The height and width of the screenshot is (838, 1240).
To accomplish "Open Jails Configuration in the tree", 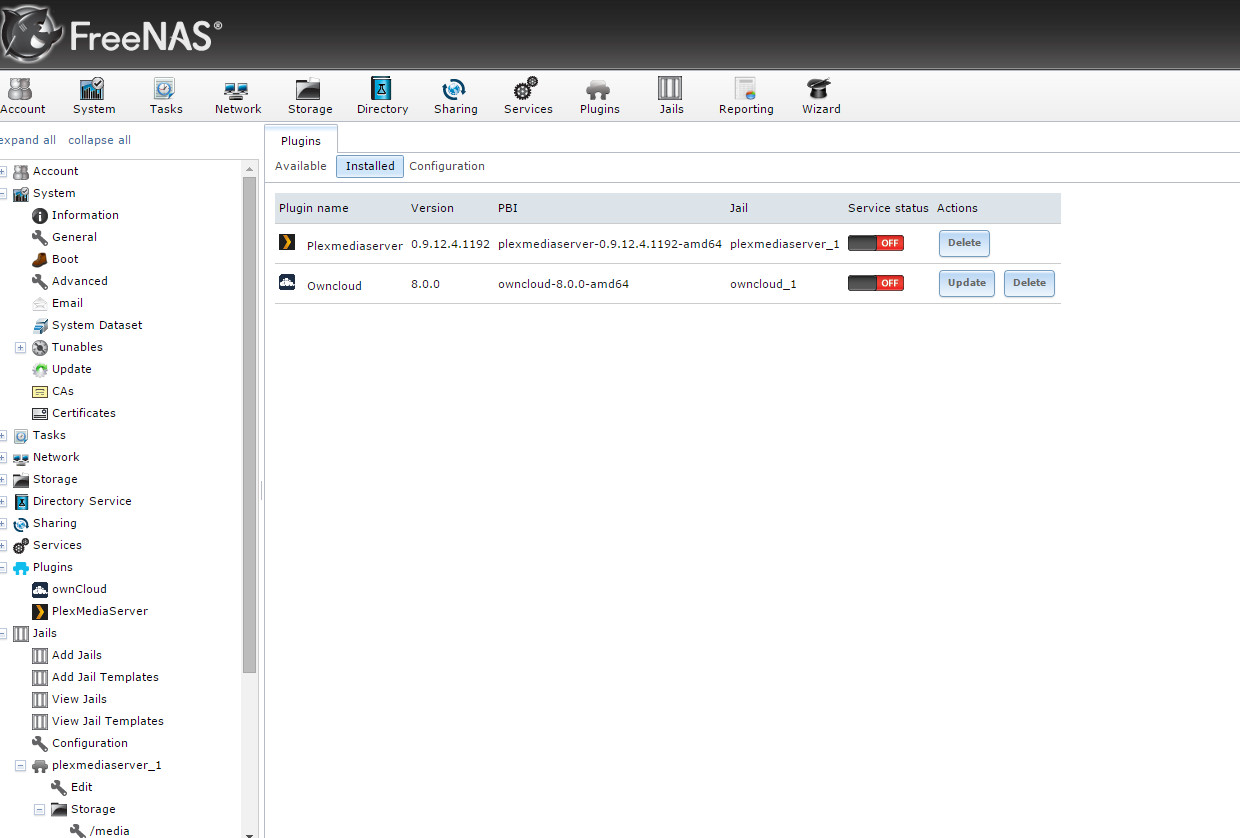I will click(x=90, y=743).
